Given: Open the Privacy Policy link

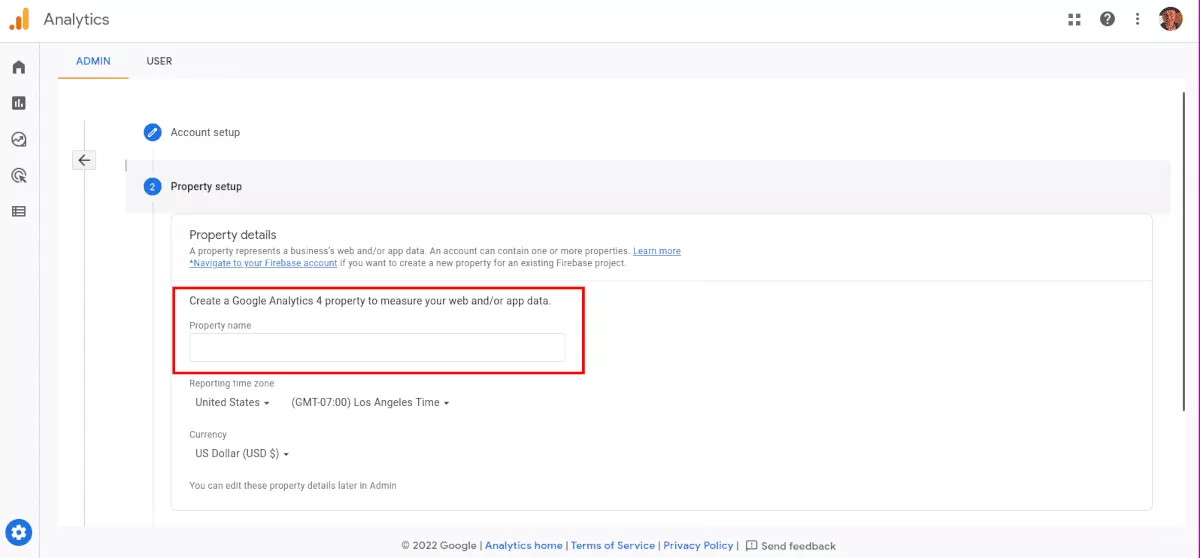Looking at the screenshot, I should [698, 546].
